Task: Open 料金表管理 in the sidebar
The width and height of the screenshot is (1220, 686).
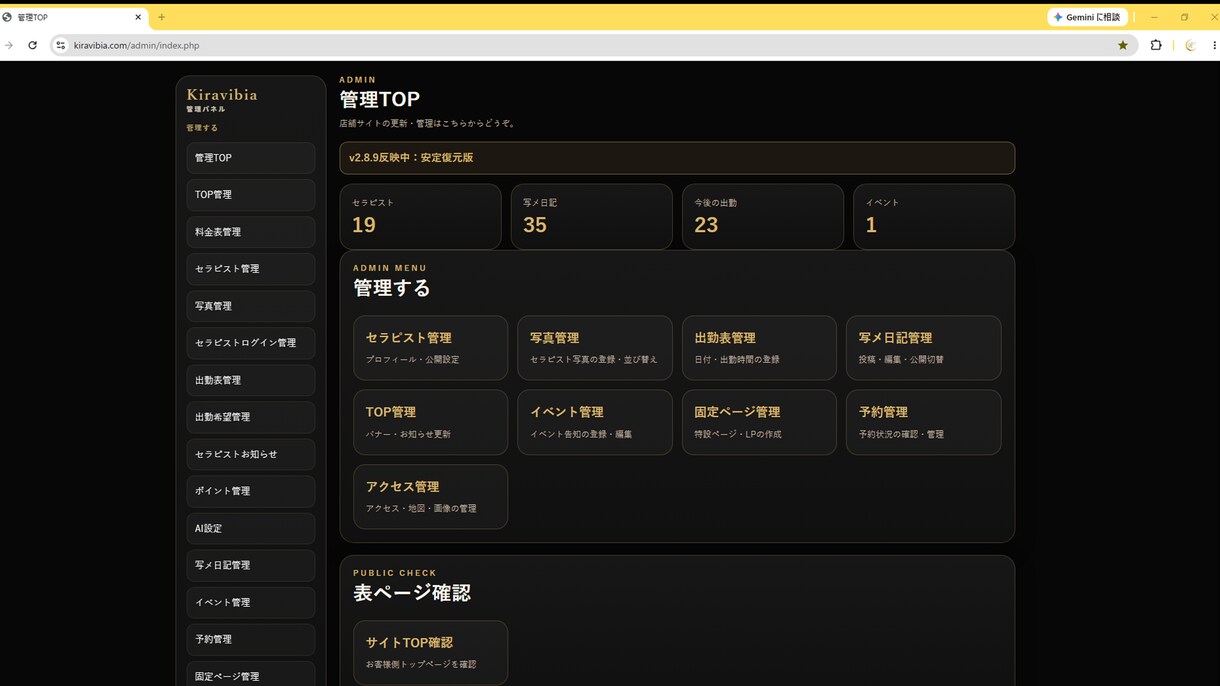Action: (250, 232)
